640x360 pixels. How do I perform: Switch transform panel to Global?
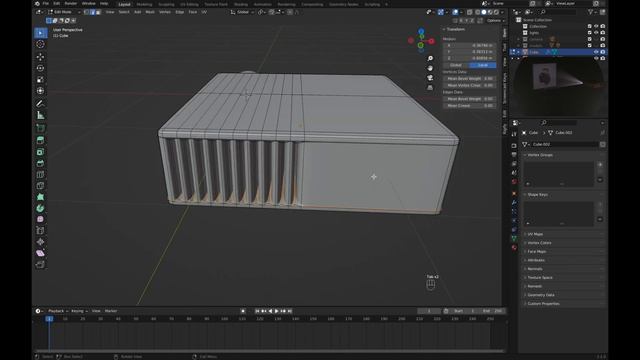[x=456, y=65]
